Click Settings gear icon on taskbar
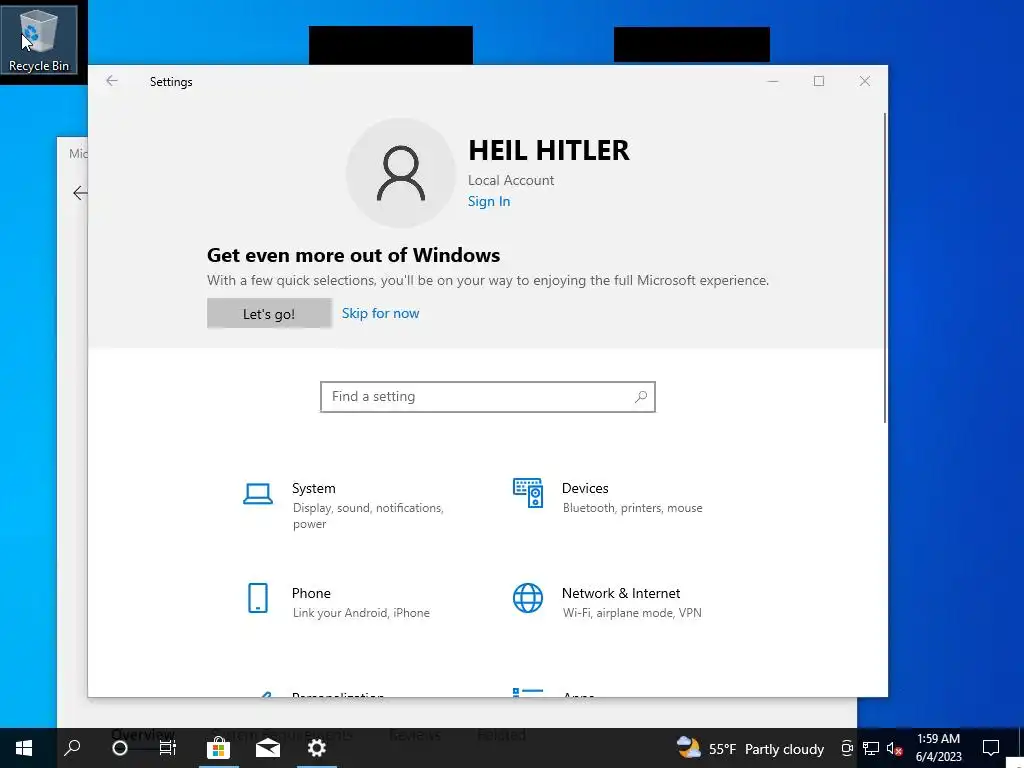The image size is (1024, 768). [x=317, y=748]
